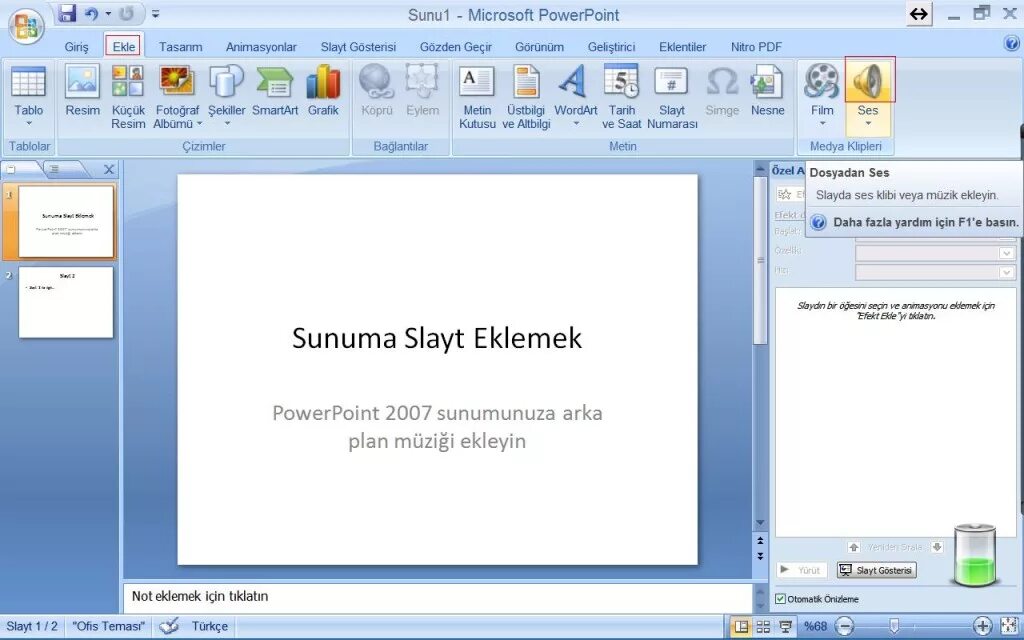The height and width of the screenshot is (640, 1024).
Task: Click the Yürüt play button
Action: pyautogui.click(x=802, y=570)
